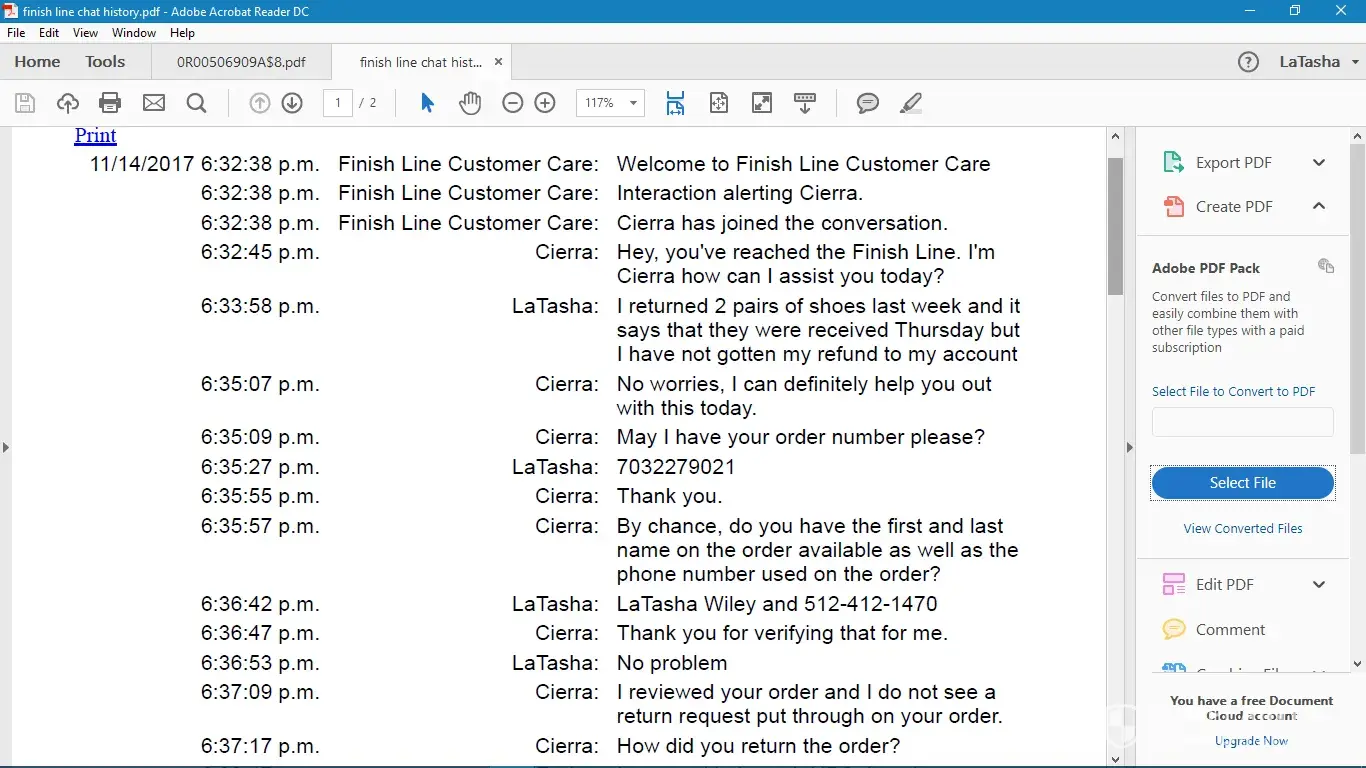Click the Save file icon

[25, 103]
